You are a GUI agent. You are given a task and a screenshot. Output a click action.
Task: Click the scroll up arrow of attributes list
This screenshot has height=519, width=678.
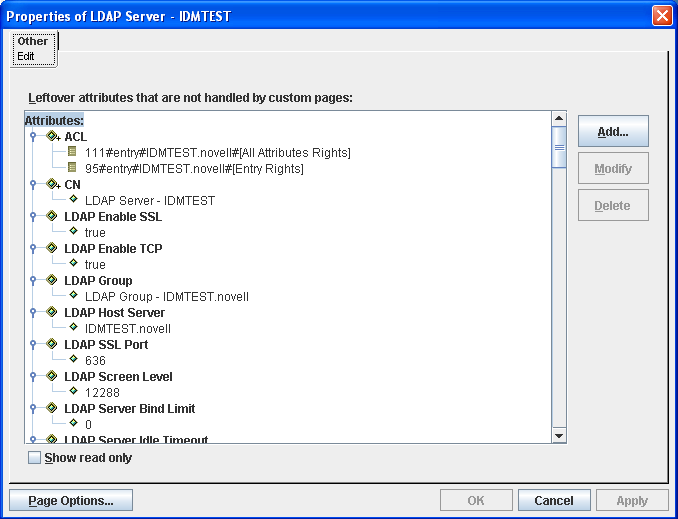[559, 119]
